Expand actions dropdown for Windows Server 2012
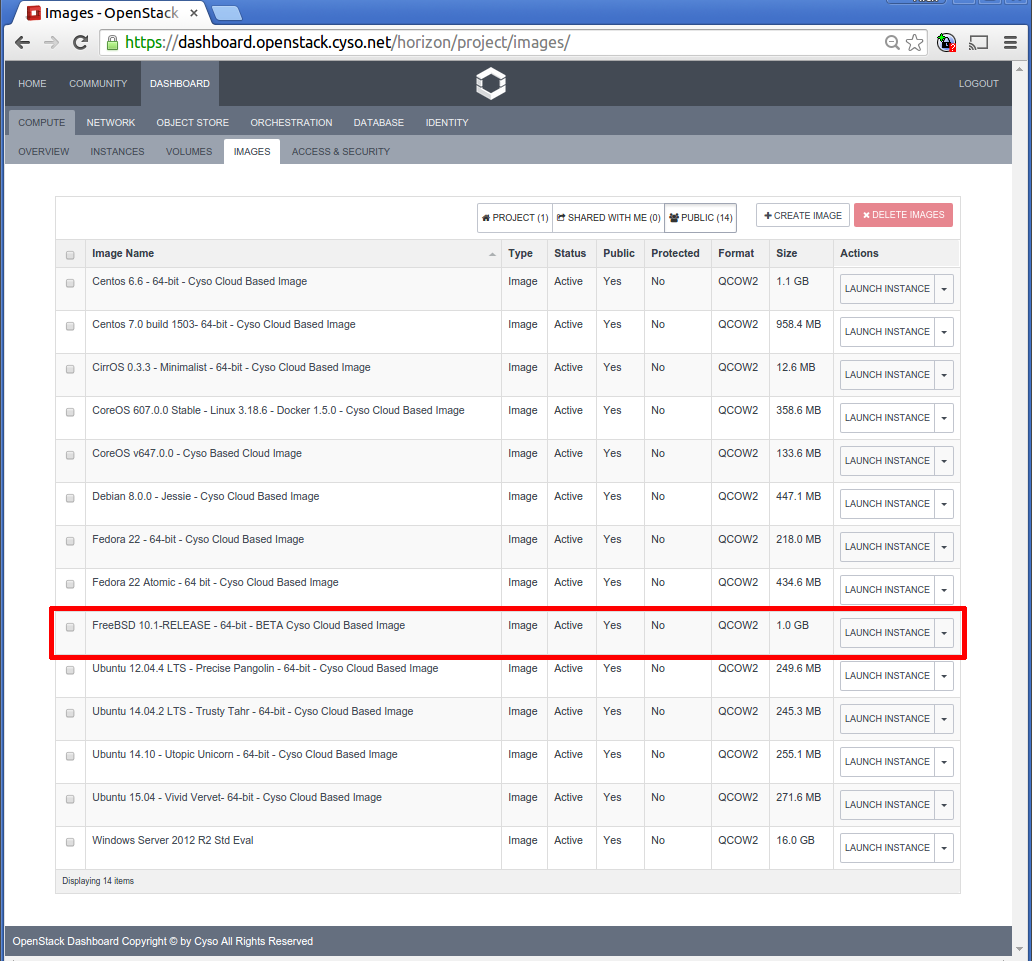 pyautogui.click(x=944, y=848)
